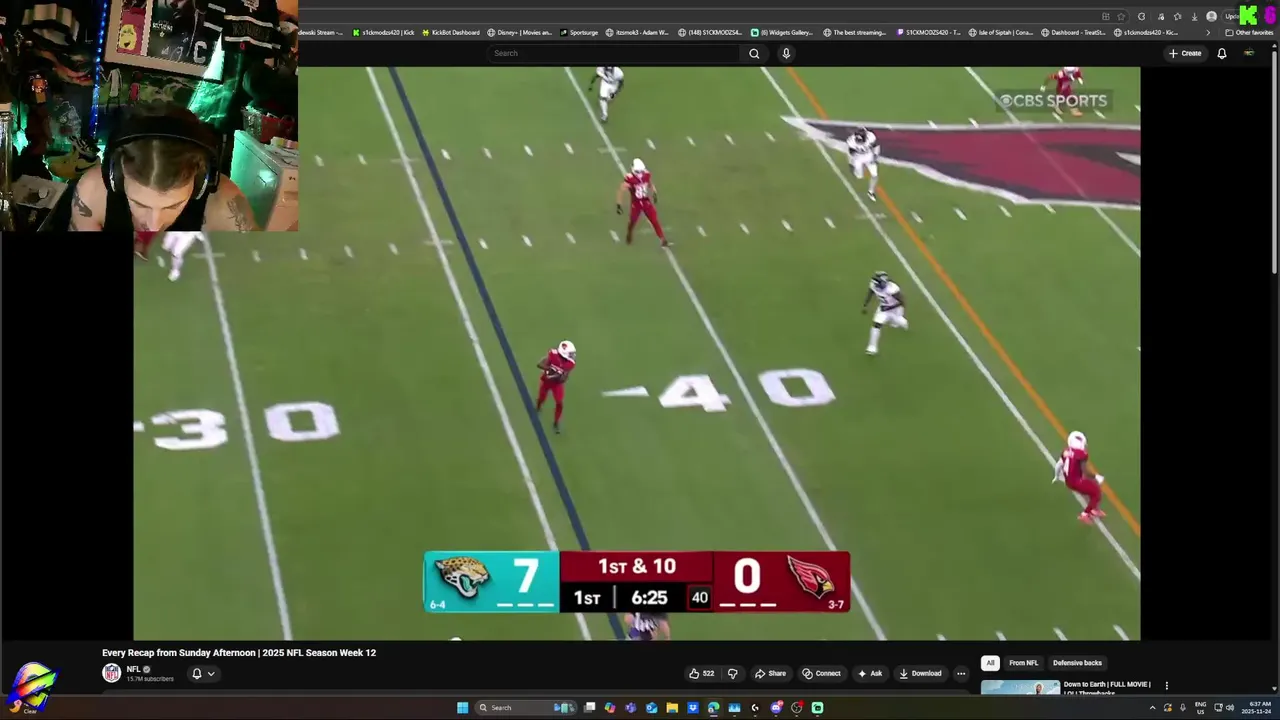Download the video
The image size is (1280, 720).
click(x=920, y=673)
